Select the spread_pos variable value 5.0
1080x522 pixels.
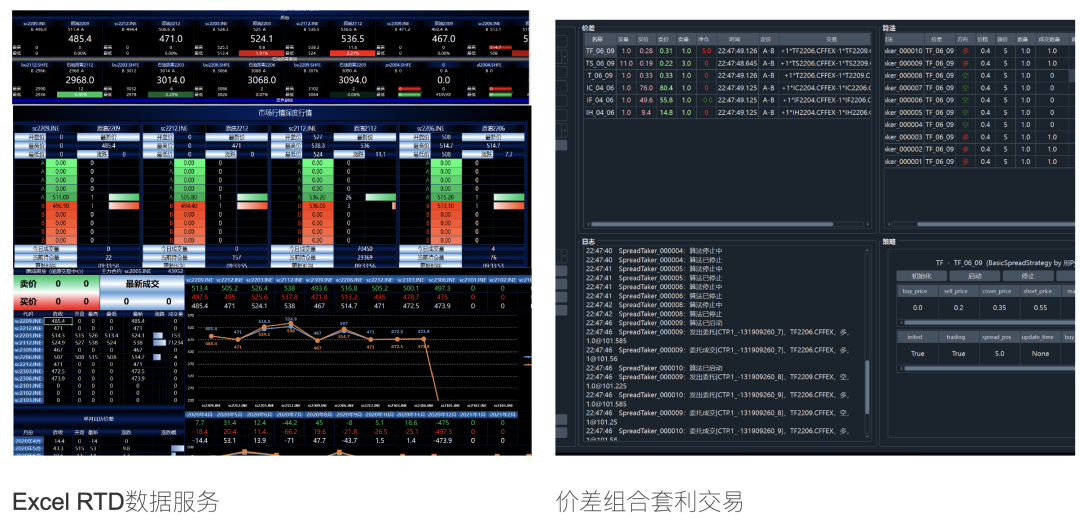point(999,353)
